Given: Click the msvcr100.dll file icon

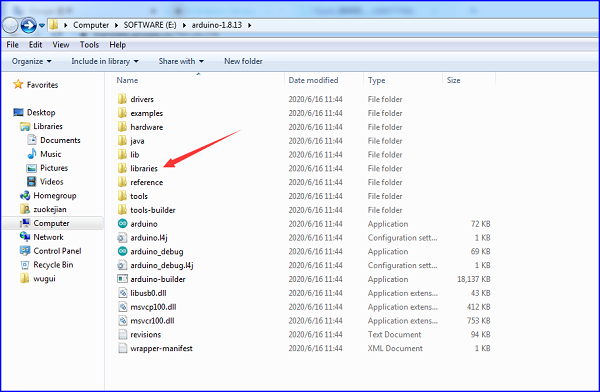Looking at the screenshot, I should point(122,320).
